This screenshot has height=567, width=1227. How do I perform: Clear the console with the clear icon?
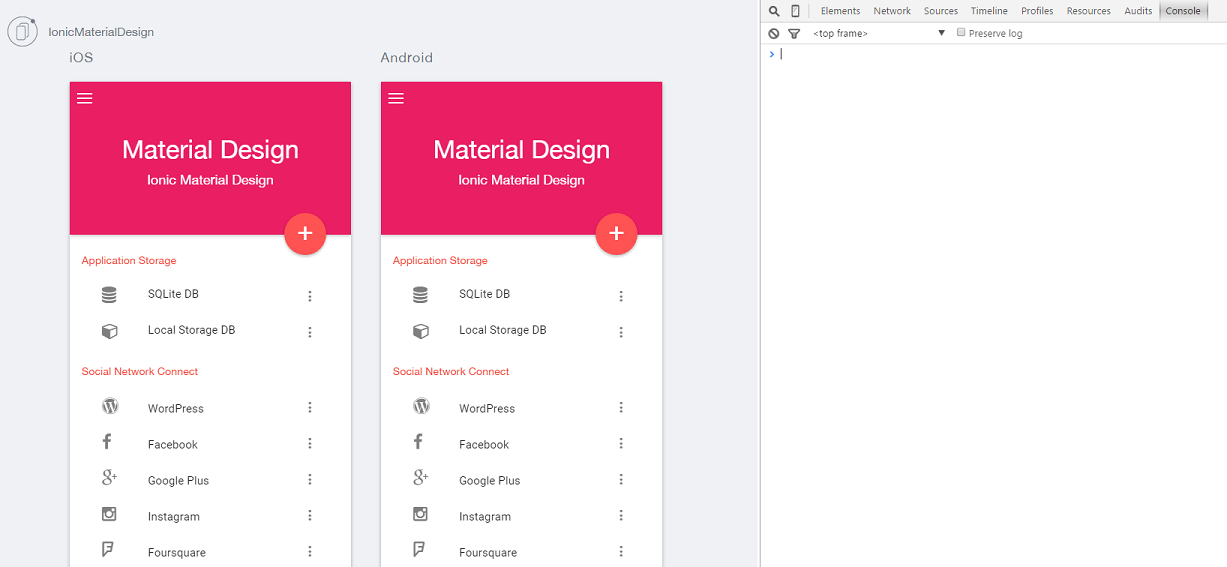point(773,33)
